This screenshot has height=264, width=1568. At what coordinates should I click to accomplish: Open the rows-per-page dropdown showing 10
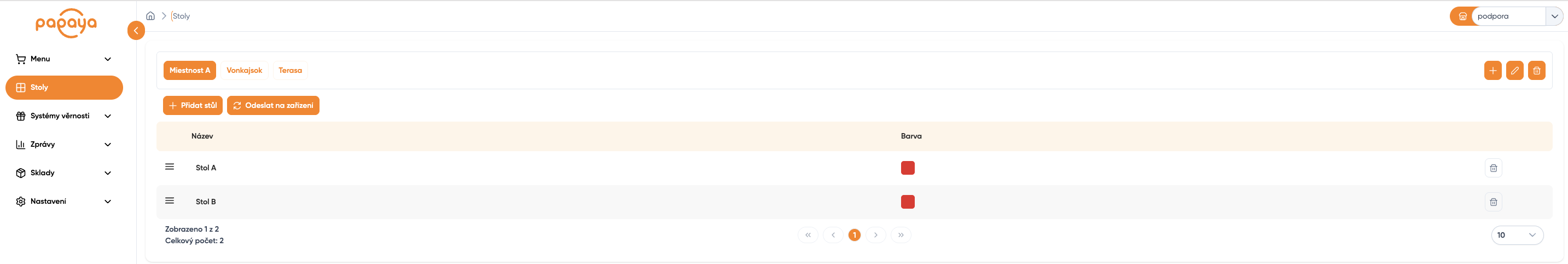(x=1517, y=235)
